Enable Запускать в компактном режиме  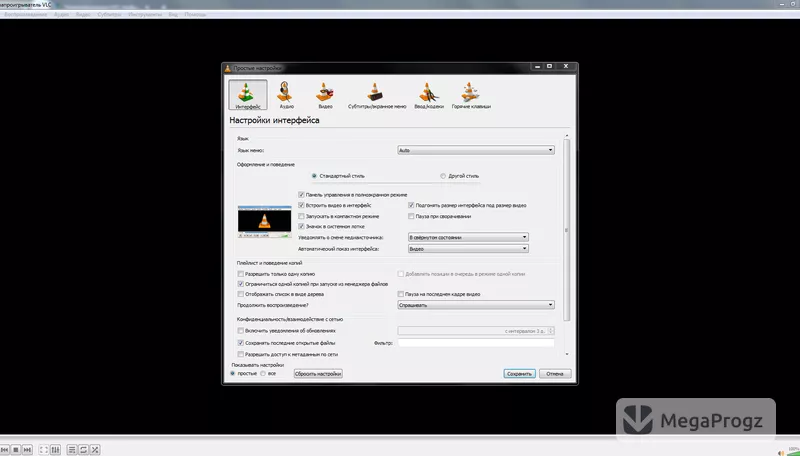(x=301, y=216)
